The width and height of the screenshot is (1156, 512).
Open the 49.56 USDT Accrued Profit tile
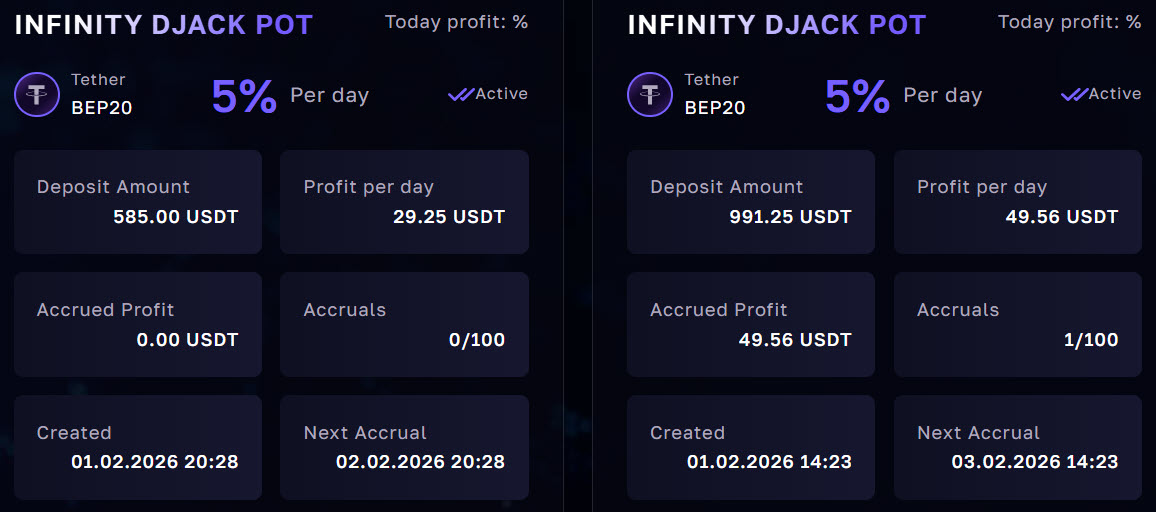[x=751, y=325]
